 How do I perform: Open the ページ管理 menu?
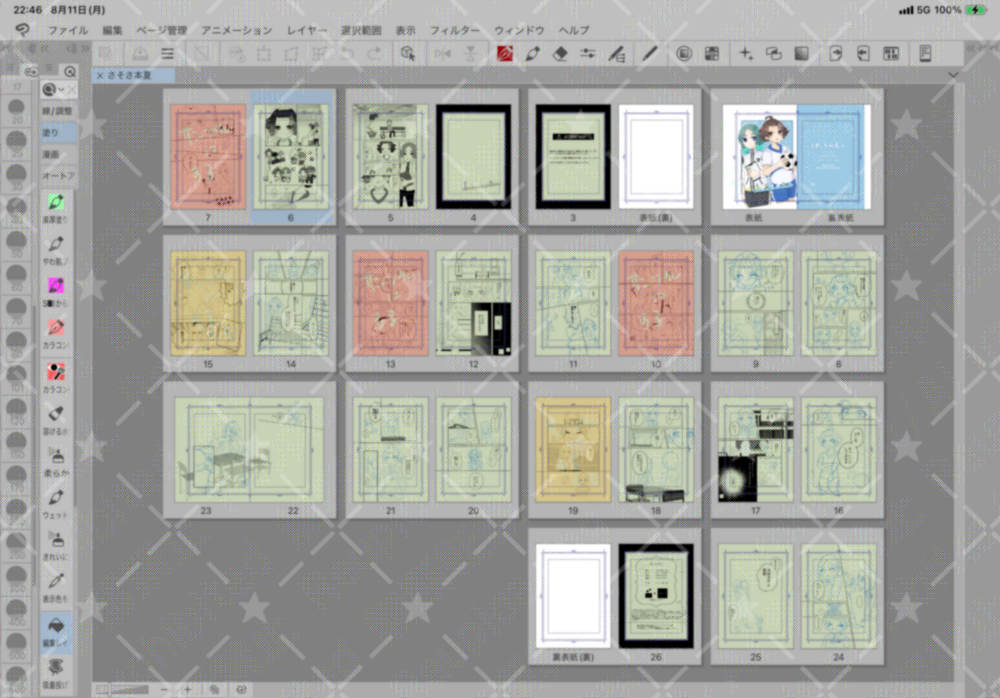pyautogui.click(x=161, y=30)
